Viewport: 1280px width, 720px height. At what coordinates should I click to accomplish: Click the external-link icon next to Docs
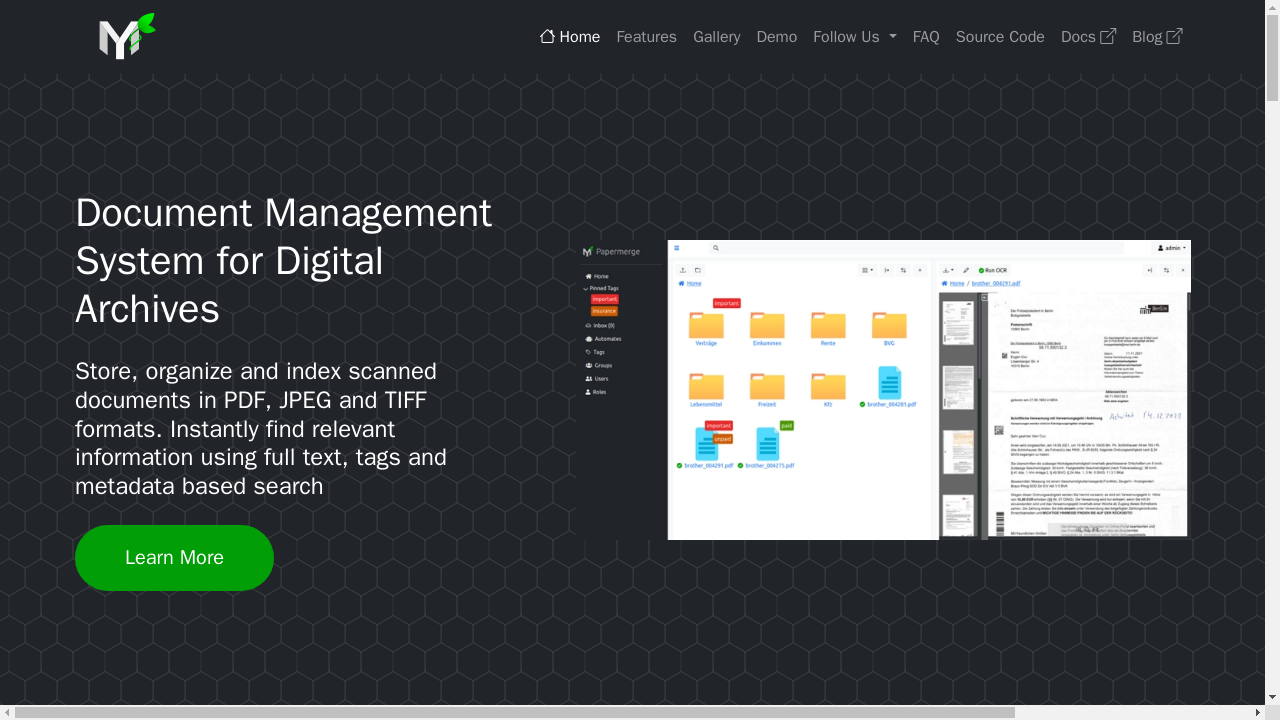click(x=1108, y=36)
